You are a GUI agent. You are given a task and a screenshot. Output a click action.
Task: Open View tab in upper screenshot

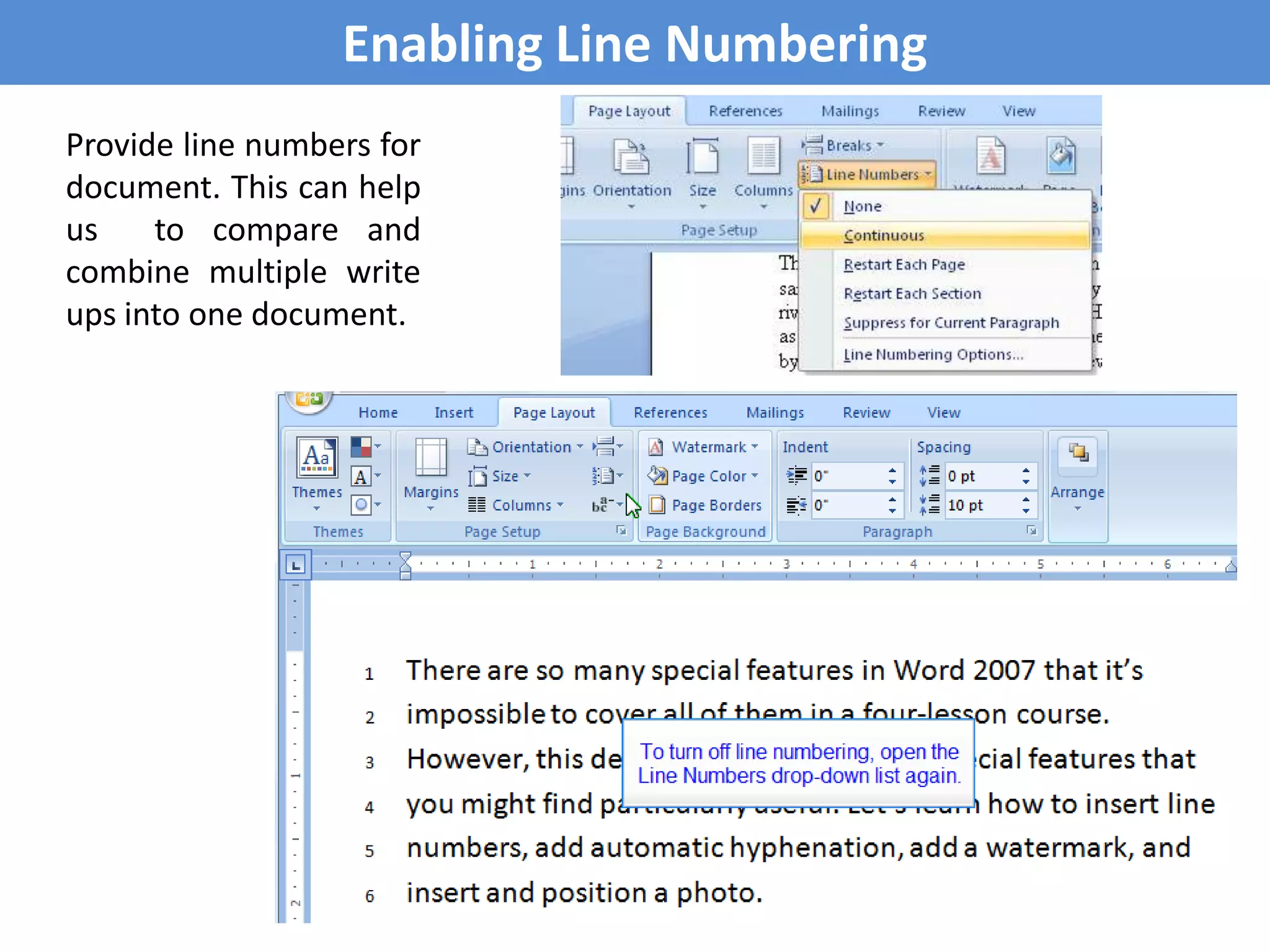1019,111
